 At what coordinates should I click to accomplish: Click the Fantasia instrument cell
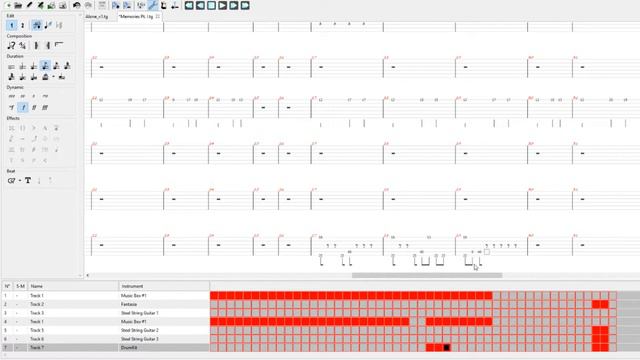[x=164, y=304]
